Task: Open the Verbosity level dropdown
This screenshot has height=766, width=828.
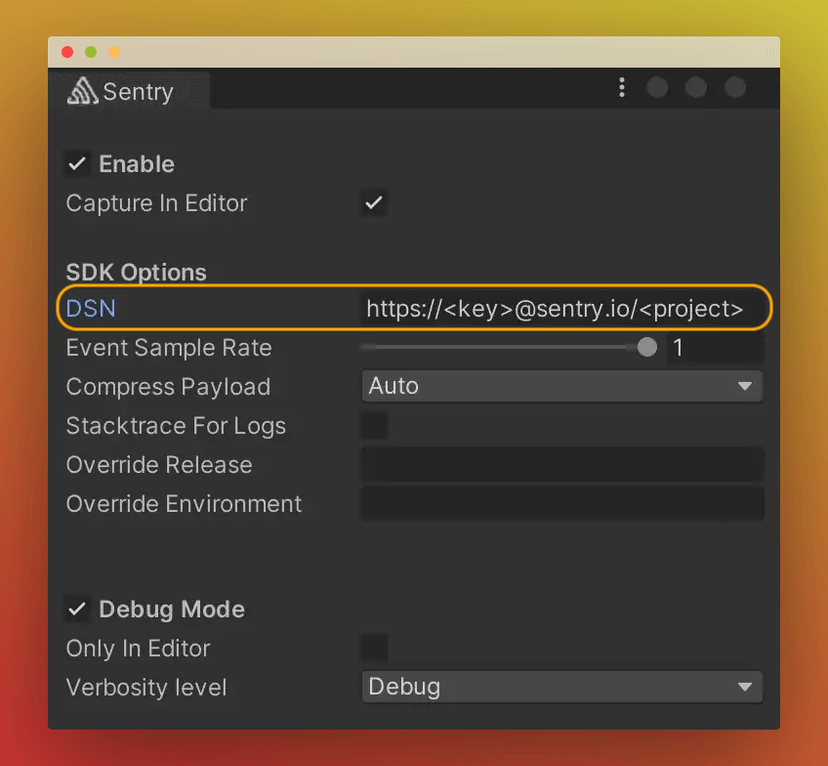Action: tap(562, 687)
